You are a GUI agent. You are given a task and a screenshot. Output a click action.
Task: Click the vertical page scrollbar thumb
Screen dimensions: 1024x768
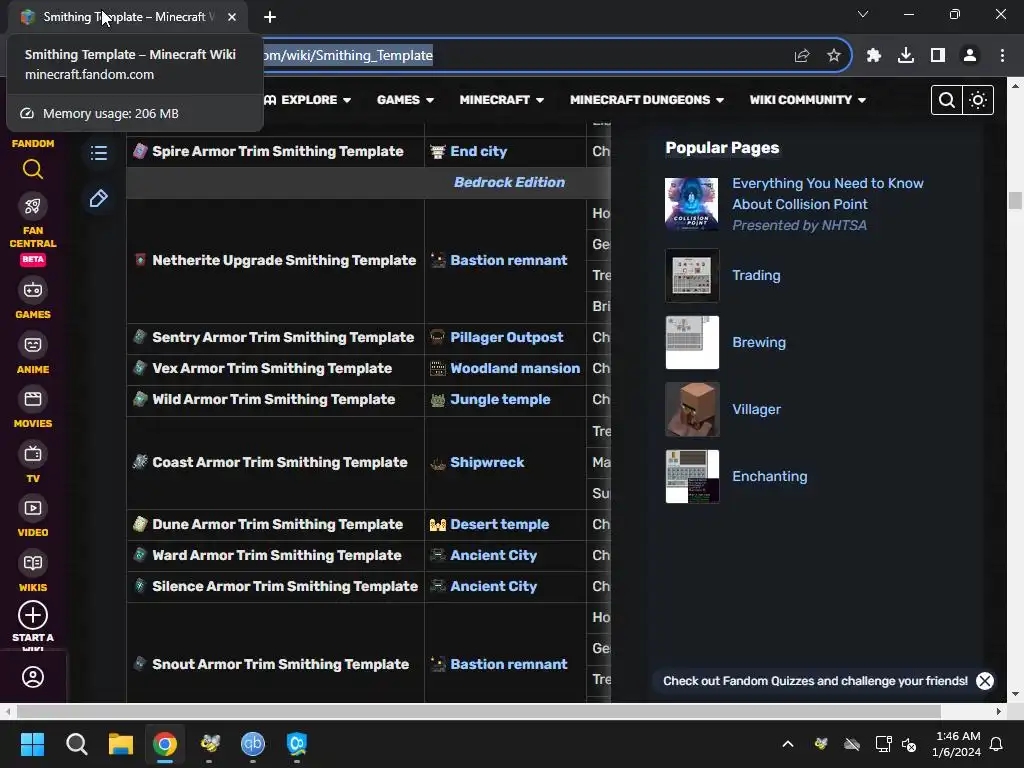coord(1015,200)
